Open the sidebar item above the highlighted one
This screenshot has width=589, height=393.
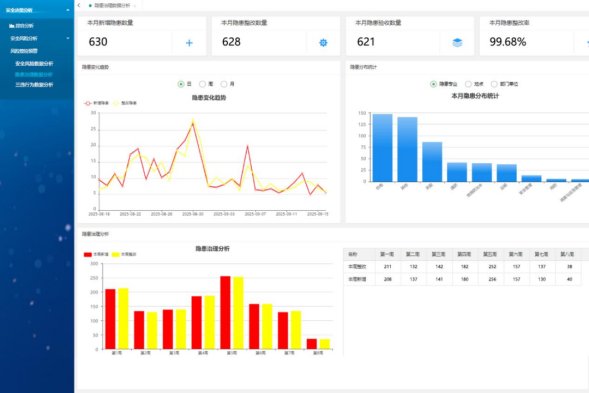[x=34, y=64]
